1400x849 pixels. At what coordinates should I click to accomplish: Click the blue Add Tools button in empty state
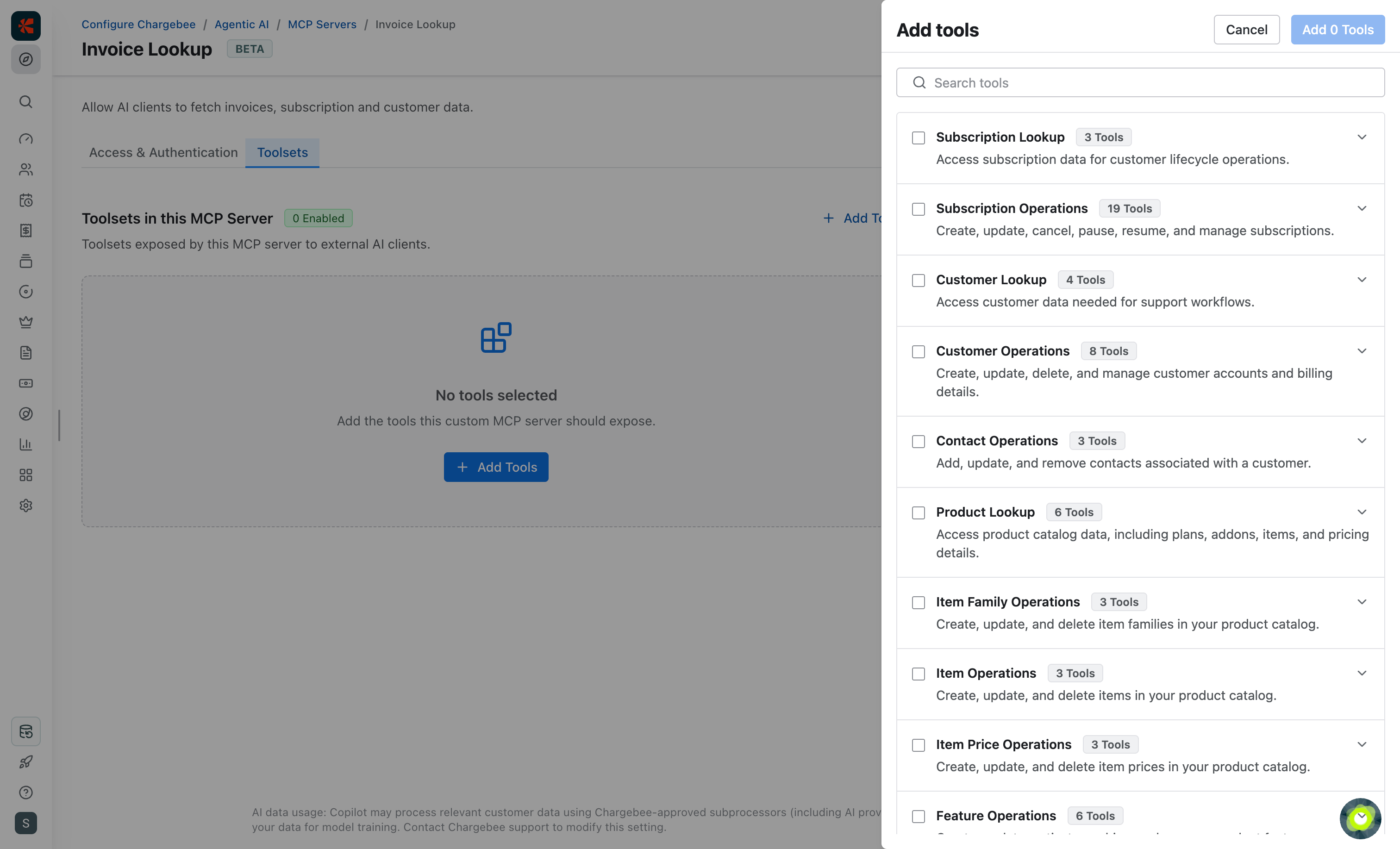pos(496,467)
